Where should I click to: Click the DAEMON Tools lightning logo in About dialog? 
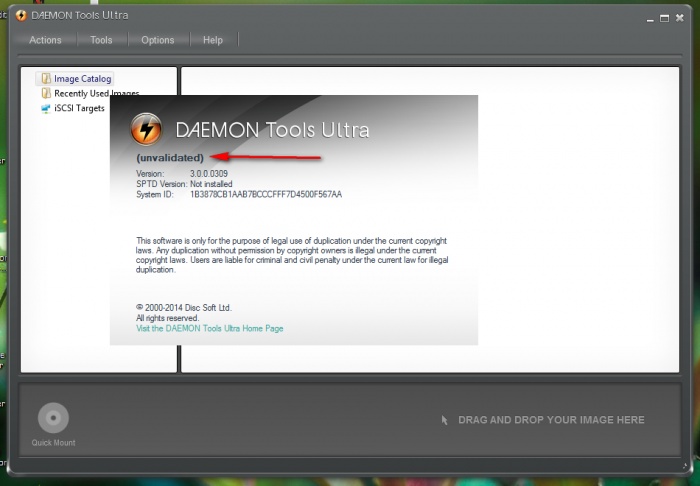146,129
